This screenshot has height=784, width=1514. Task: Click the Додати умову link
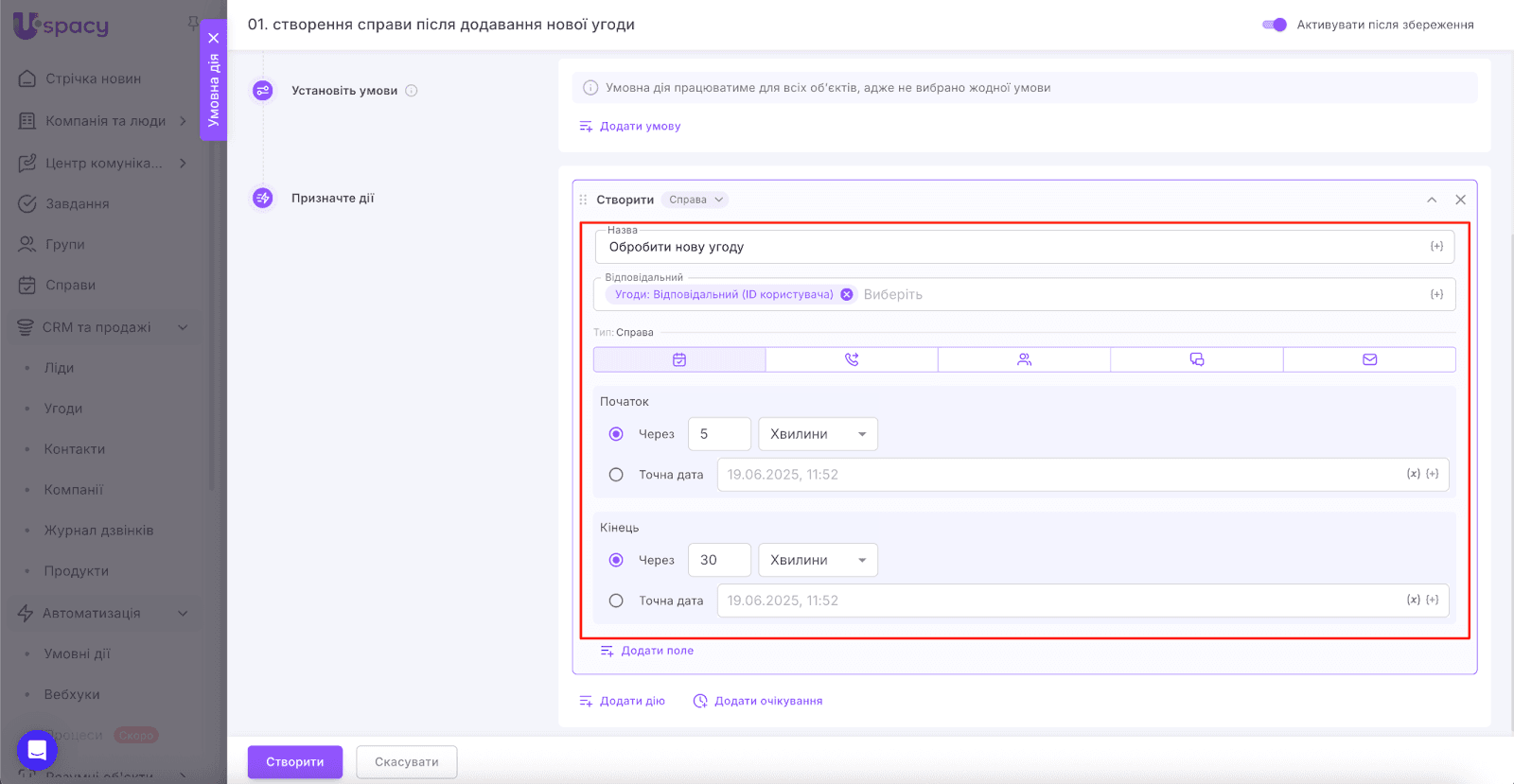pos(639,126)
